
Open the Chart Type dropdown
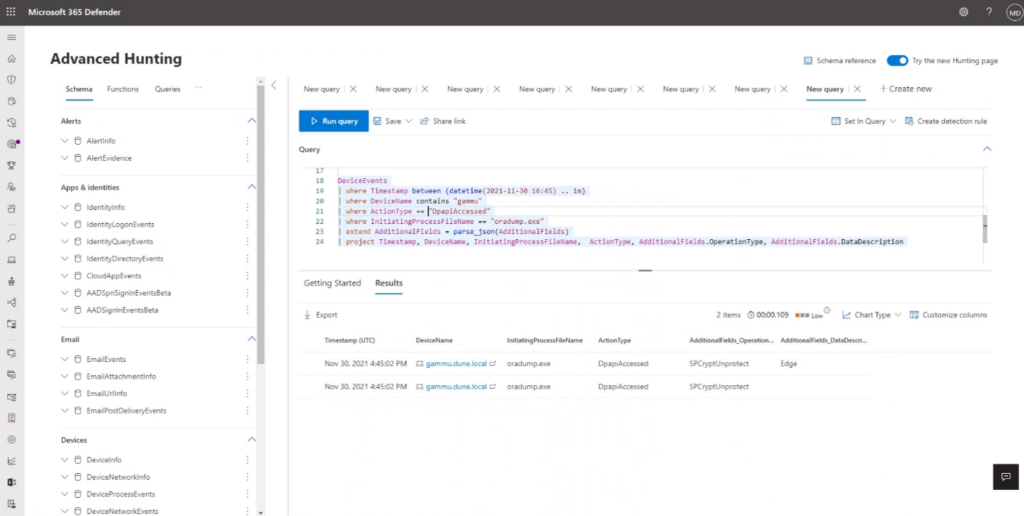pyautogui.click(x=871, y=315)
